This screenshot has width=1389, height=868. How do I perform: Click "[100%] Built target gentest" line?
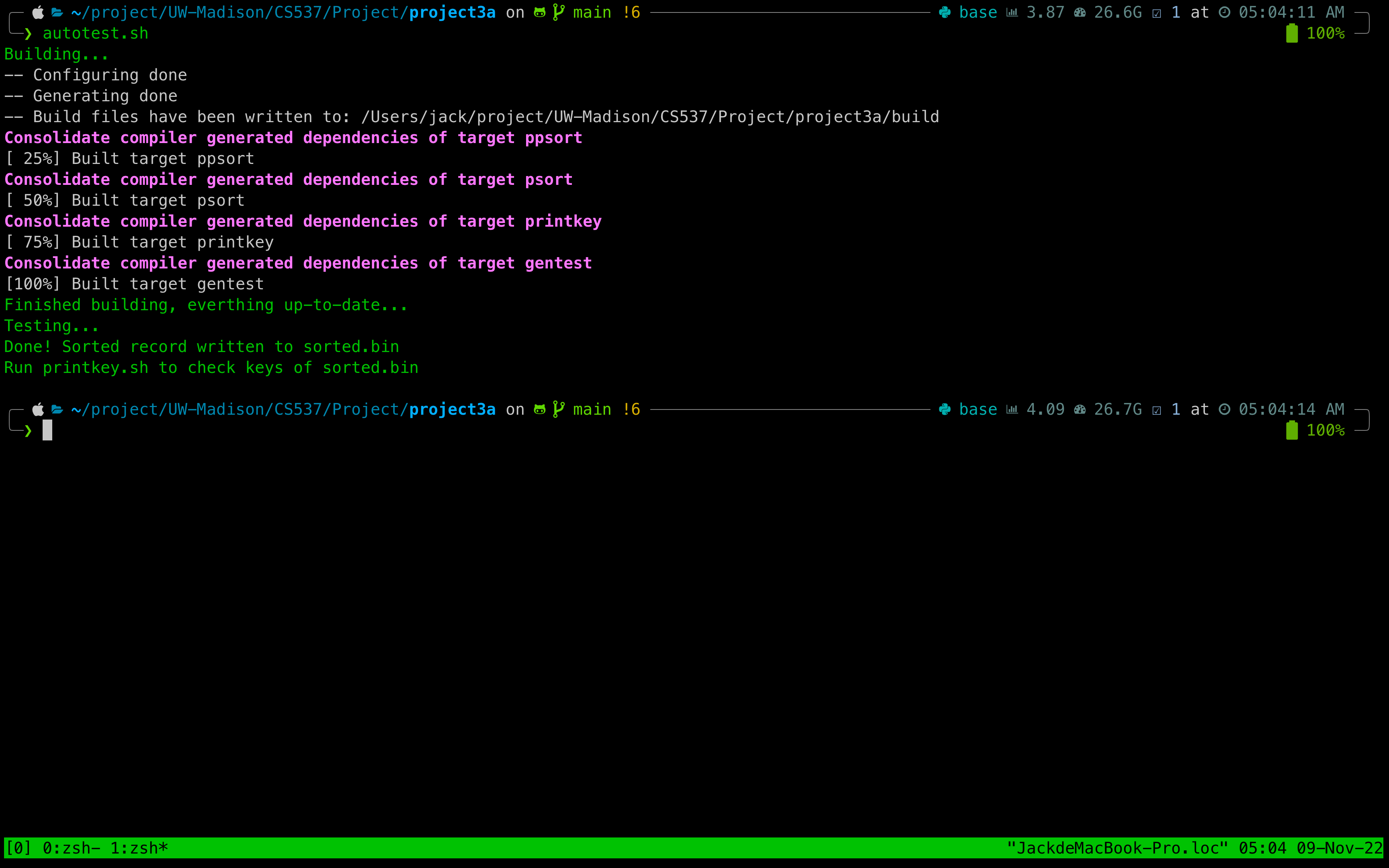pos(134,284)
